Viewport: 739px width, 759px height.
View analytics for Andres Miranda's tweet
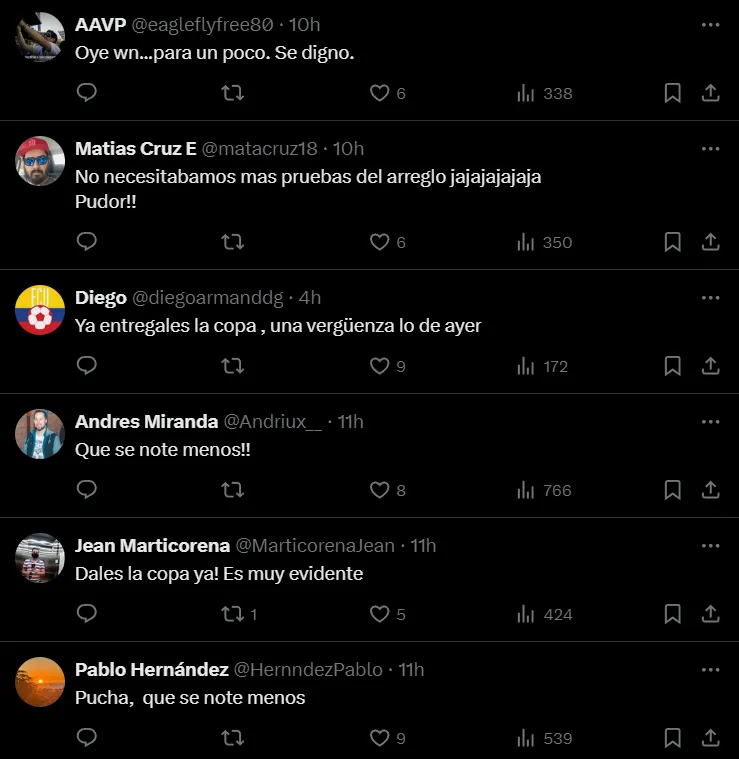click(x=544, y=490)
